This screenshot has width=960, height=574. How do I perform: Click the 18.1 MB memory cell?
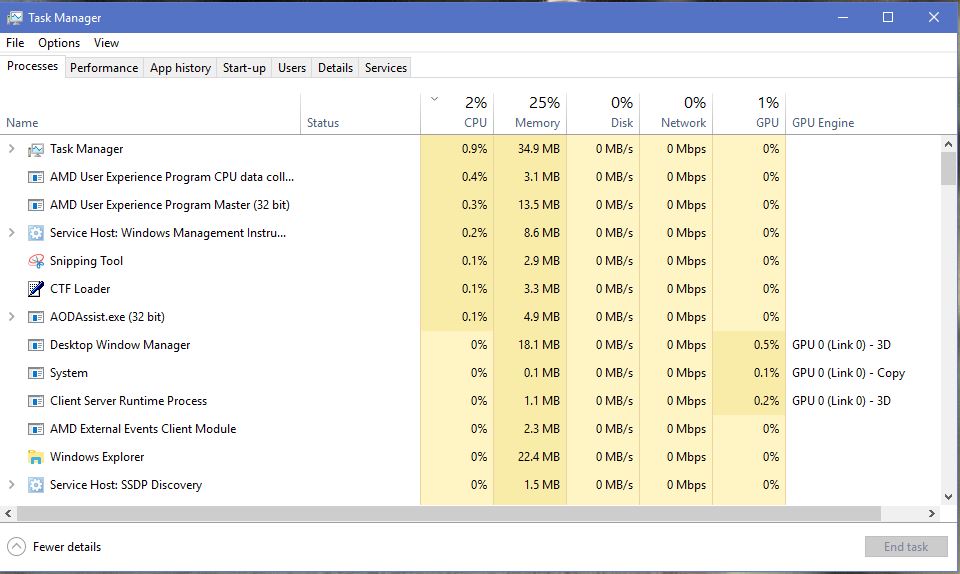point(530,345)
